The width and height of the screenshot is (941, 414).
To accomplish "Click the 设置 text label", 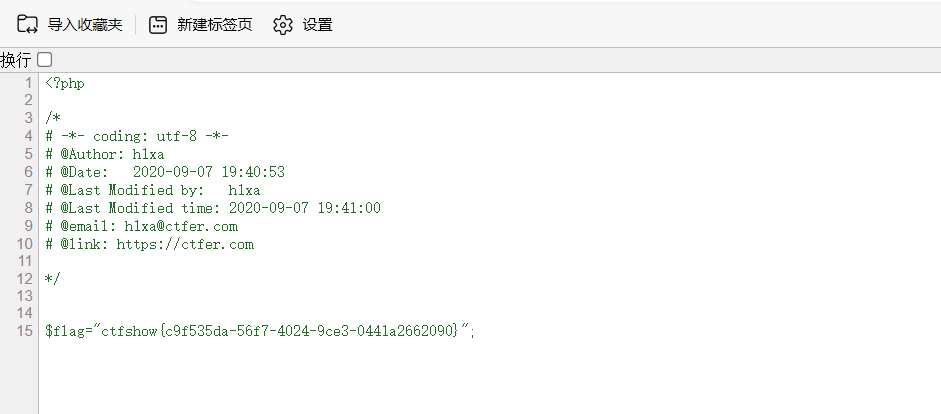I will point(317,25).
